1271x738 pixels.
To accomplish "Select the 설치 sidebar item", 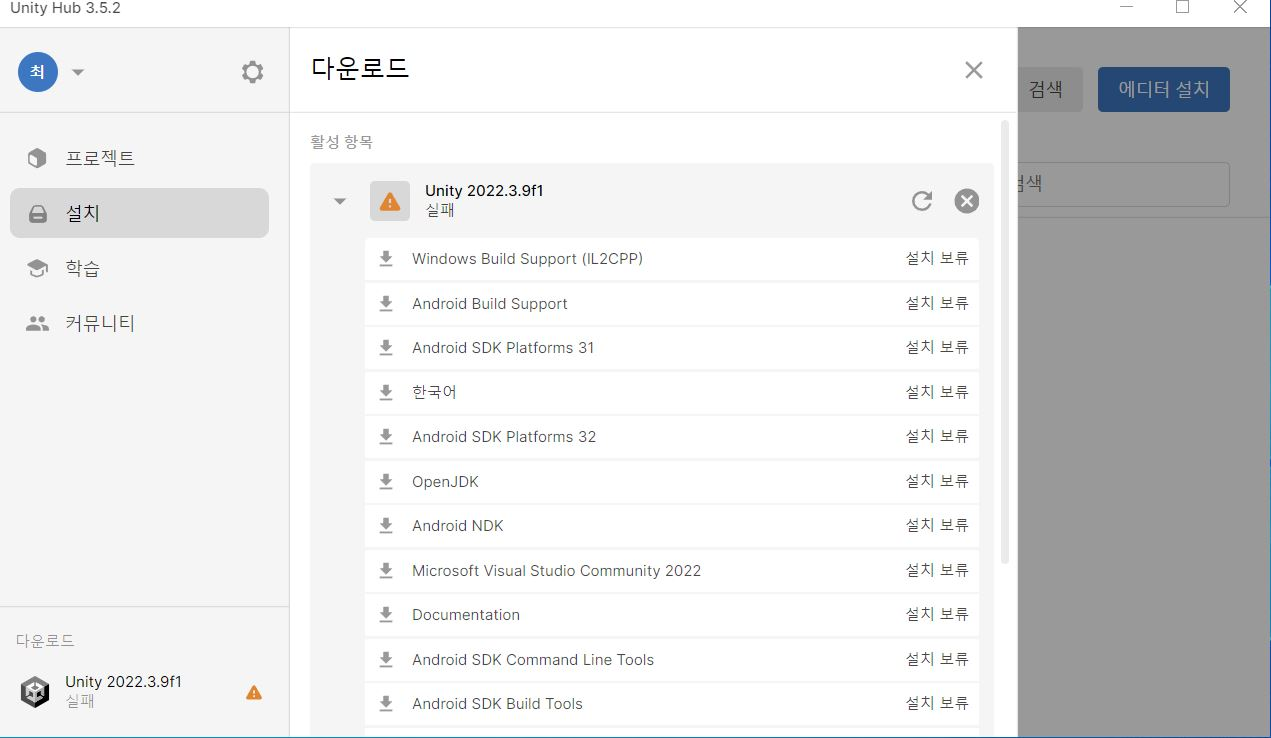I will (x=139, y=213).
